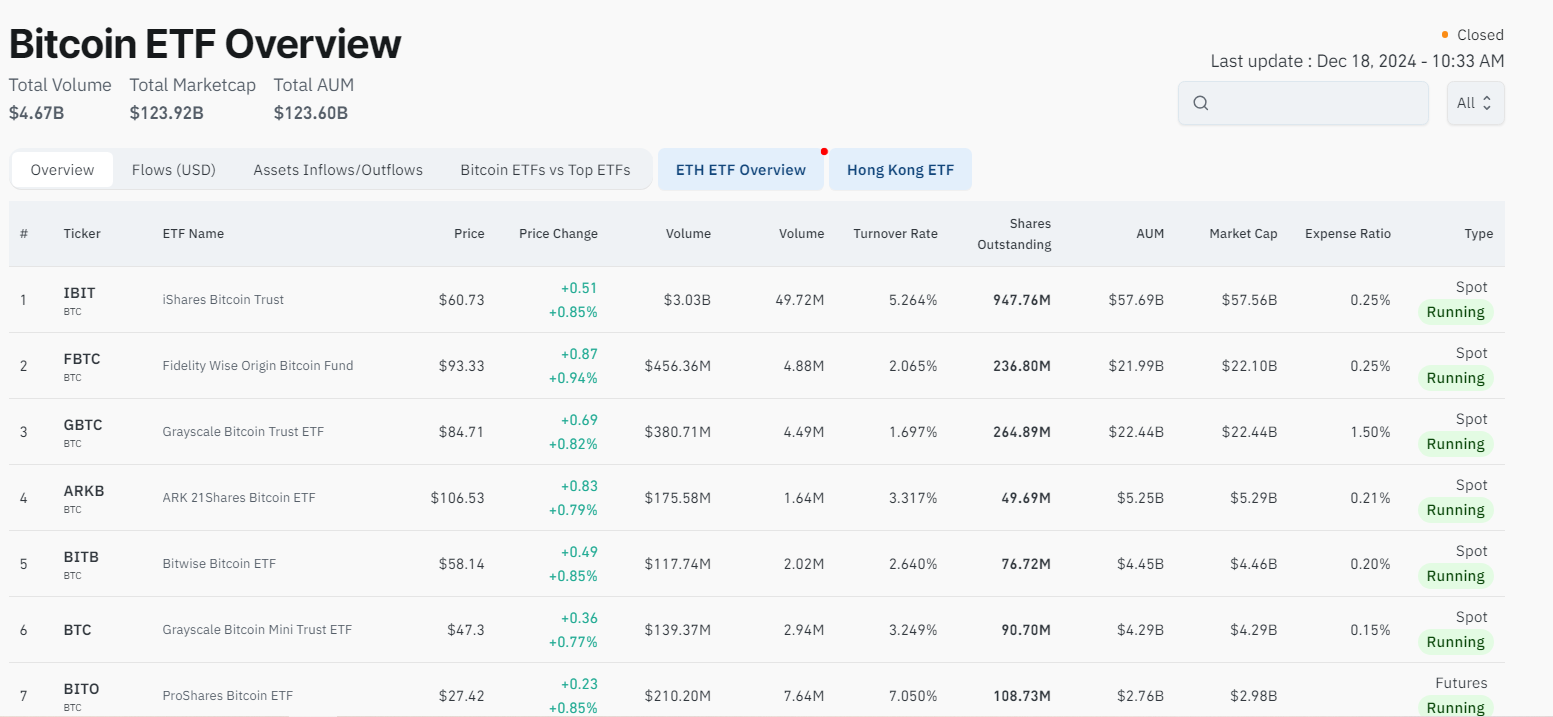This screenshot has width=1553, height=717.
Task: Click ARKB price $106.53
Action: coord(458,498)
